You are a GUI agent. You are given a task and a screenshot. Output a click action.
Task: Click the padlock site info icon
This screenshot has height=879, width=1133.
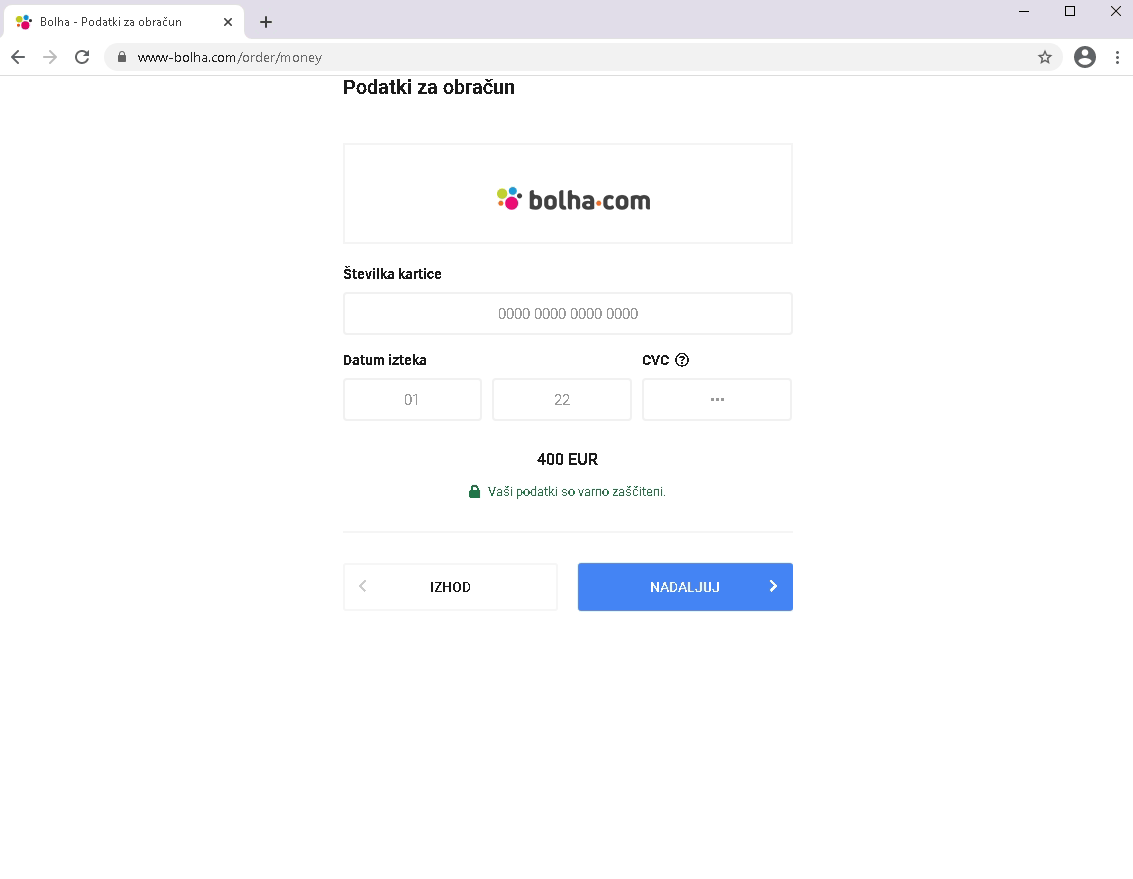click(122, 57)
